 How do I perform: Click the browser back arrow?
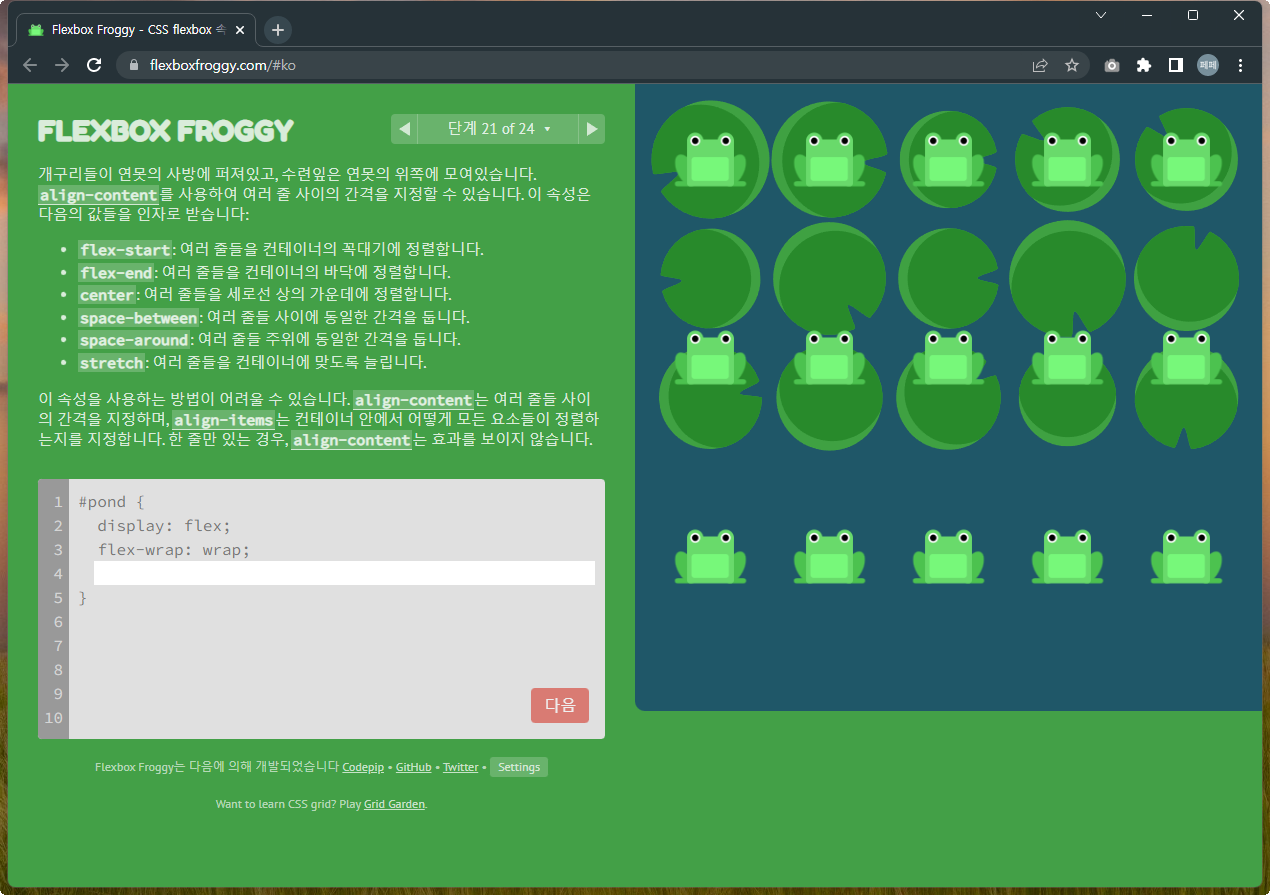(30, 65)
